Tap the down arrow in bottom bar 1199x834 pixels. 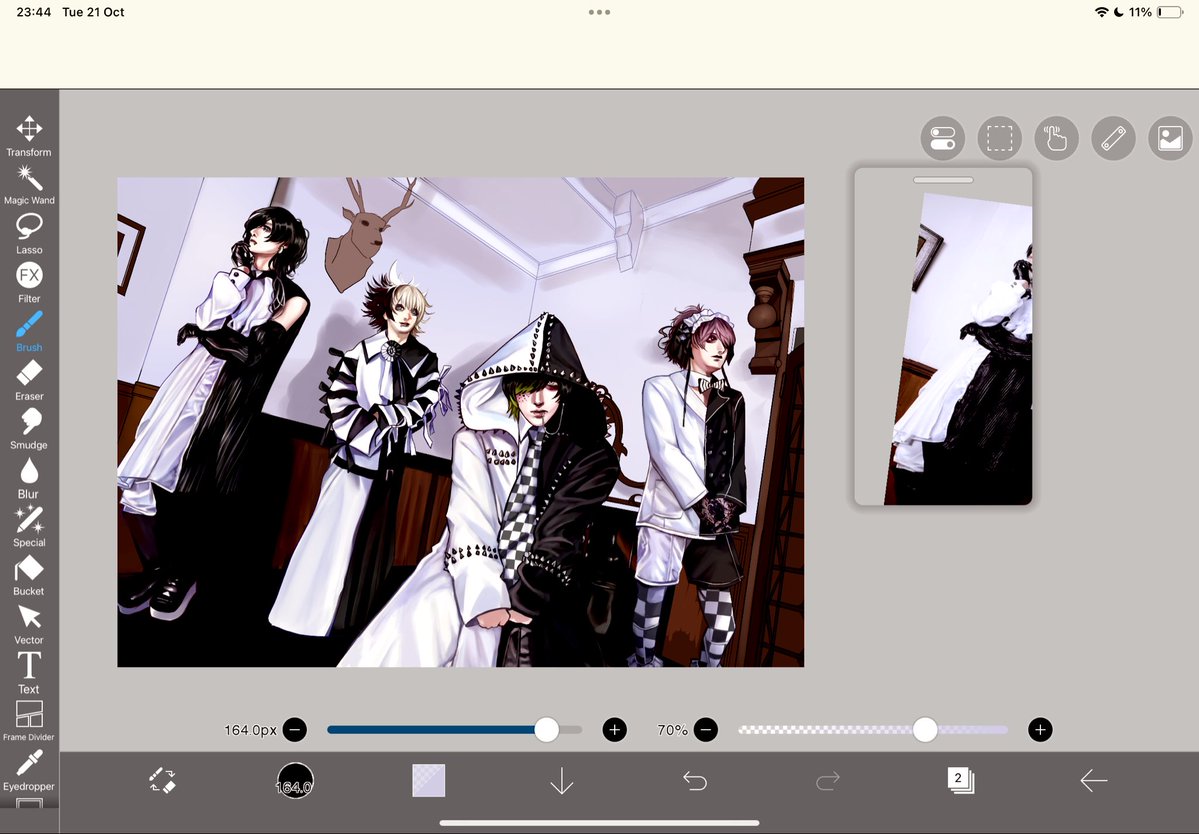tap(562, 780)
